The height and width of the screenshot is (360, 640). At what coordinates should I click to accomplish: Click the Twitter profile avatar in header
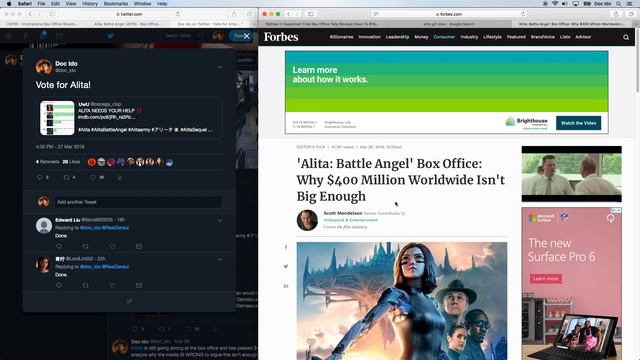pyautogui.click(x=218, y=36)
